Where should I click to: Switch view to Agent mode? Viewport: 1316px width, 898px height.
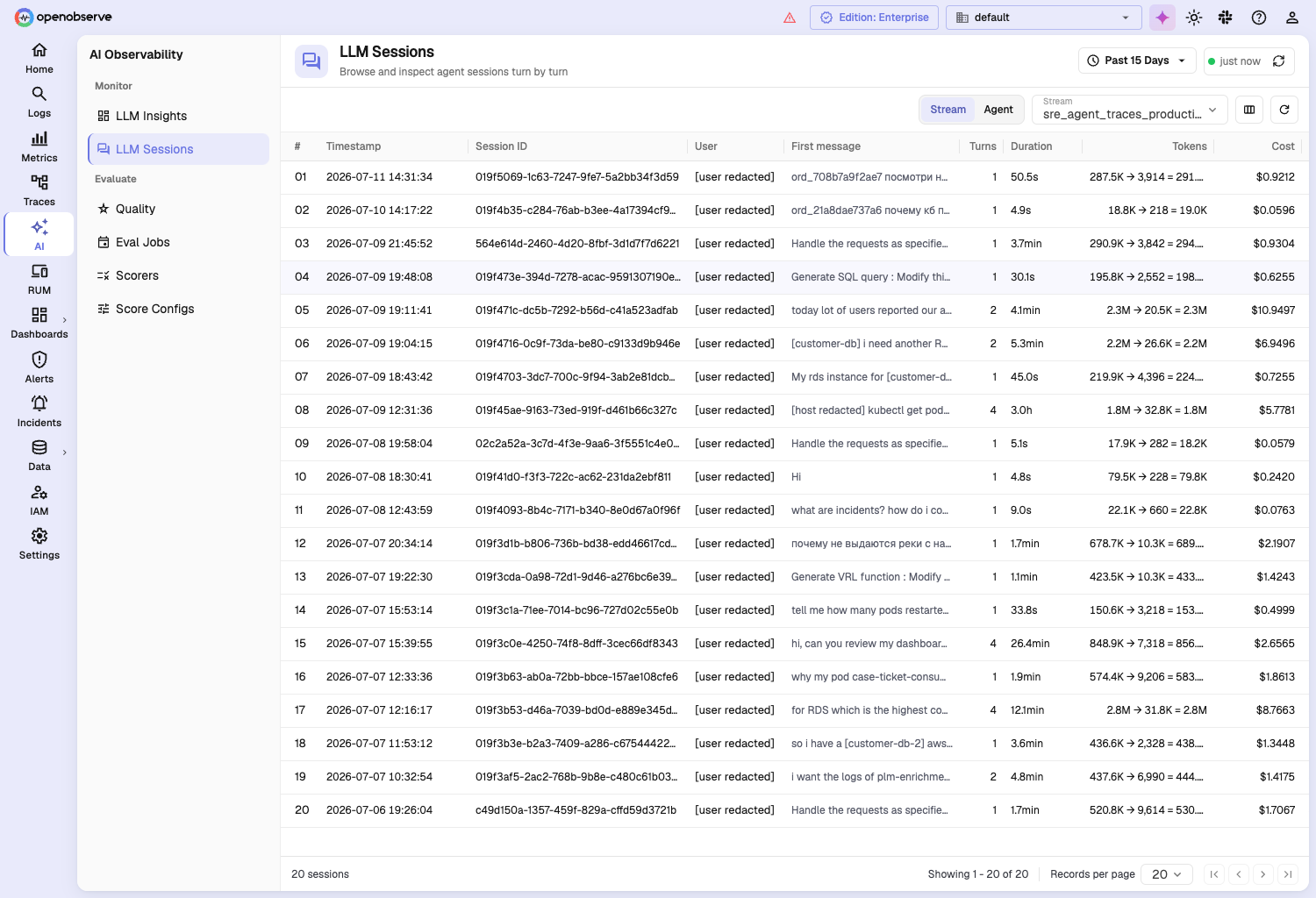998,110
